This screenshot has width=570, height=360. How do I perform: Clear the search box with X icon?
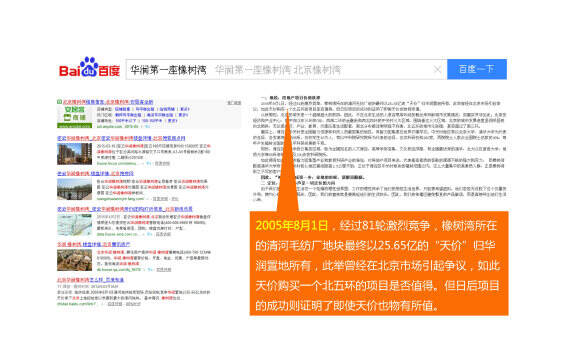pos(437,69)
